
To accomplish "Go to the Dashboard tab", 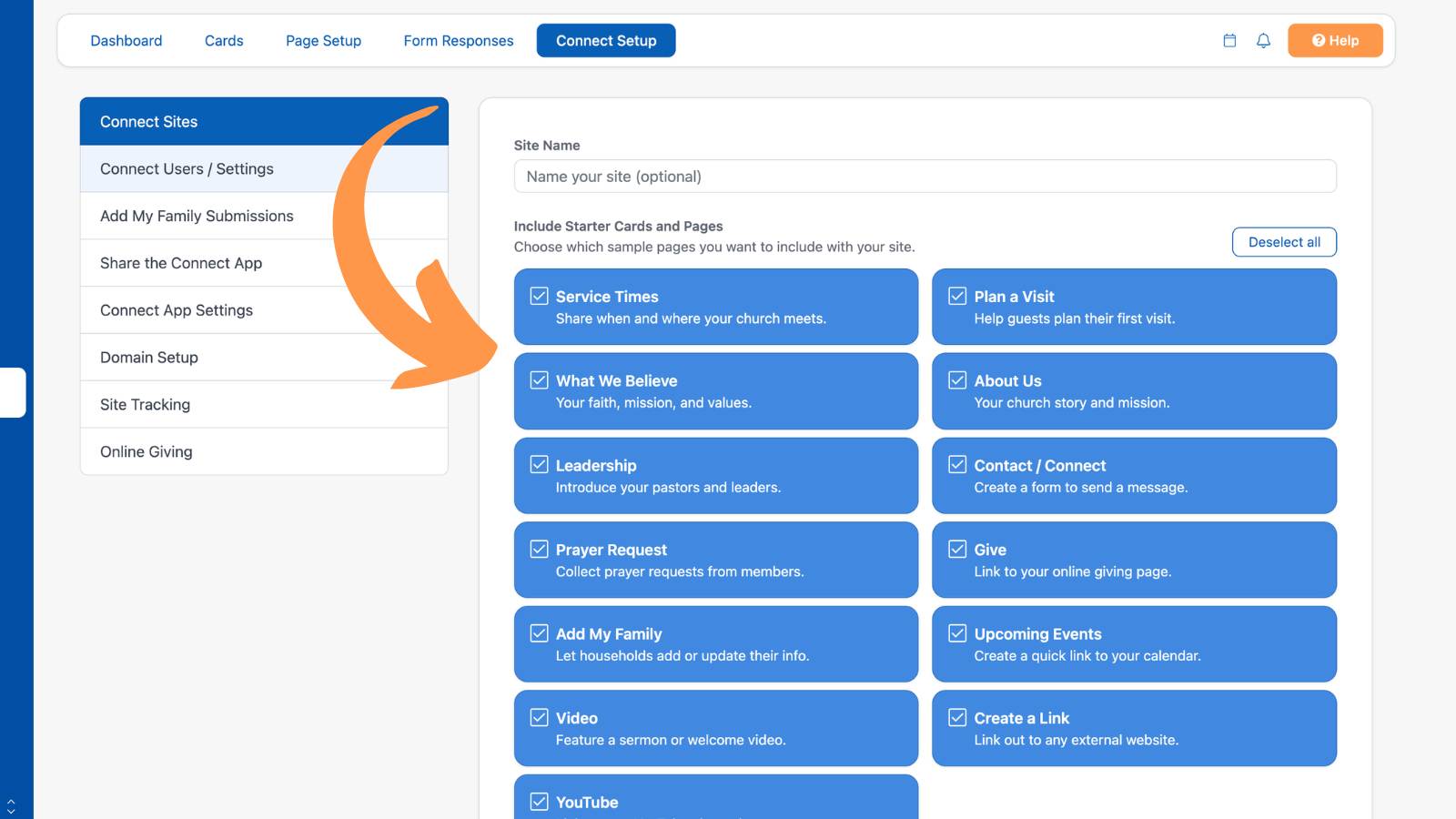I will (126, 41).
